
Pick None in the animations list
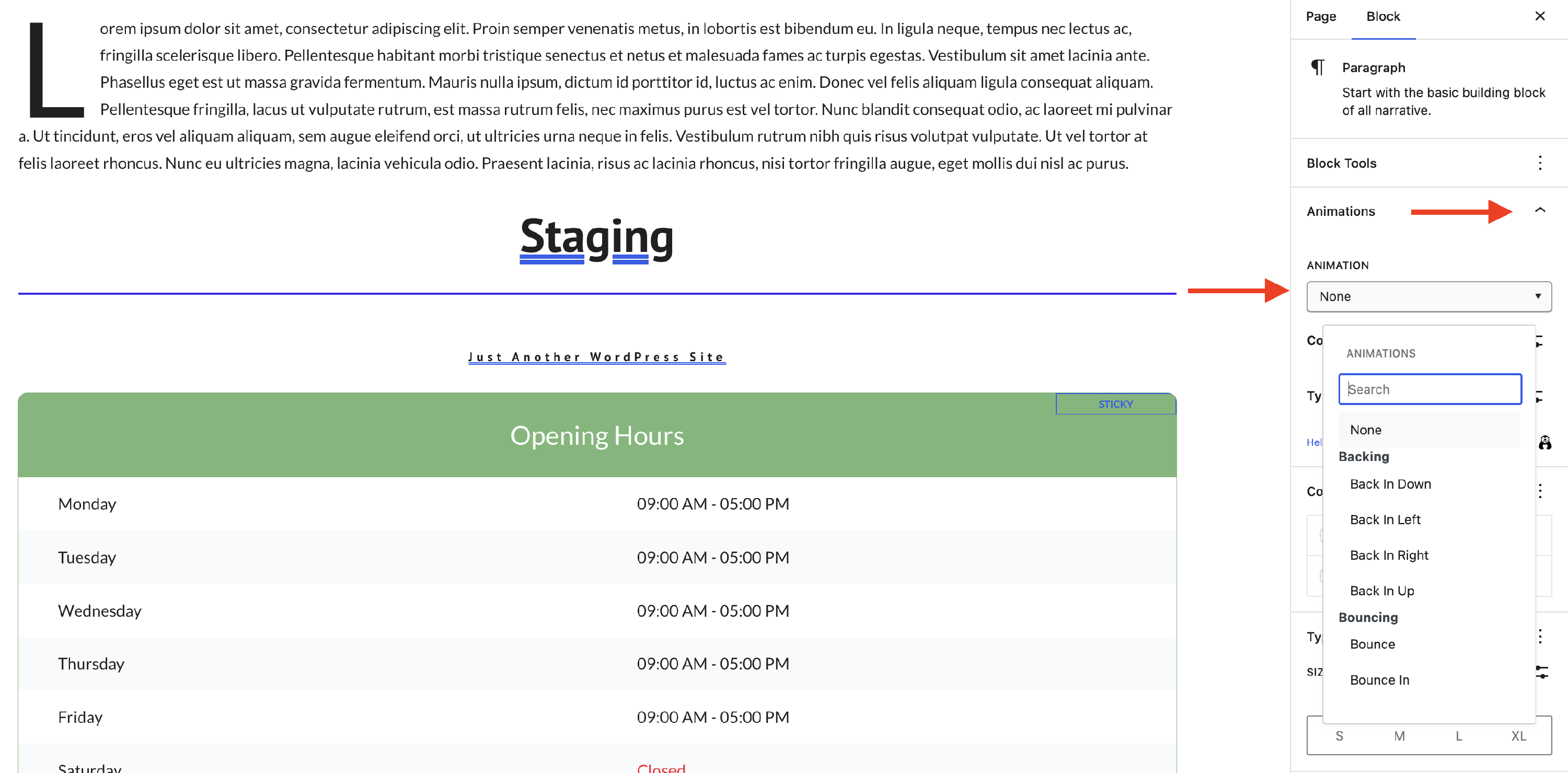click(1365, 430)
